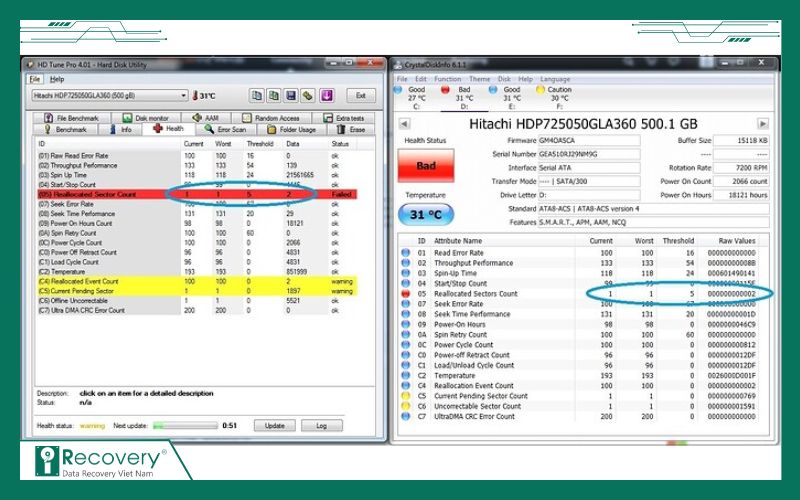The height and width of the screenshot is (500, 800).
Task: Click the Serial Number field in CrystalDiskInfo
Action: click(589, 154)
